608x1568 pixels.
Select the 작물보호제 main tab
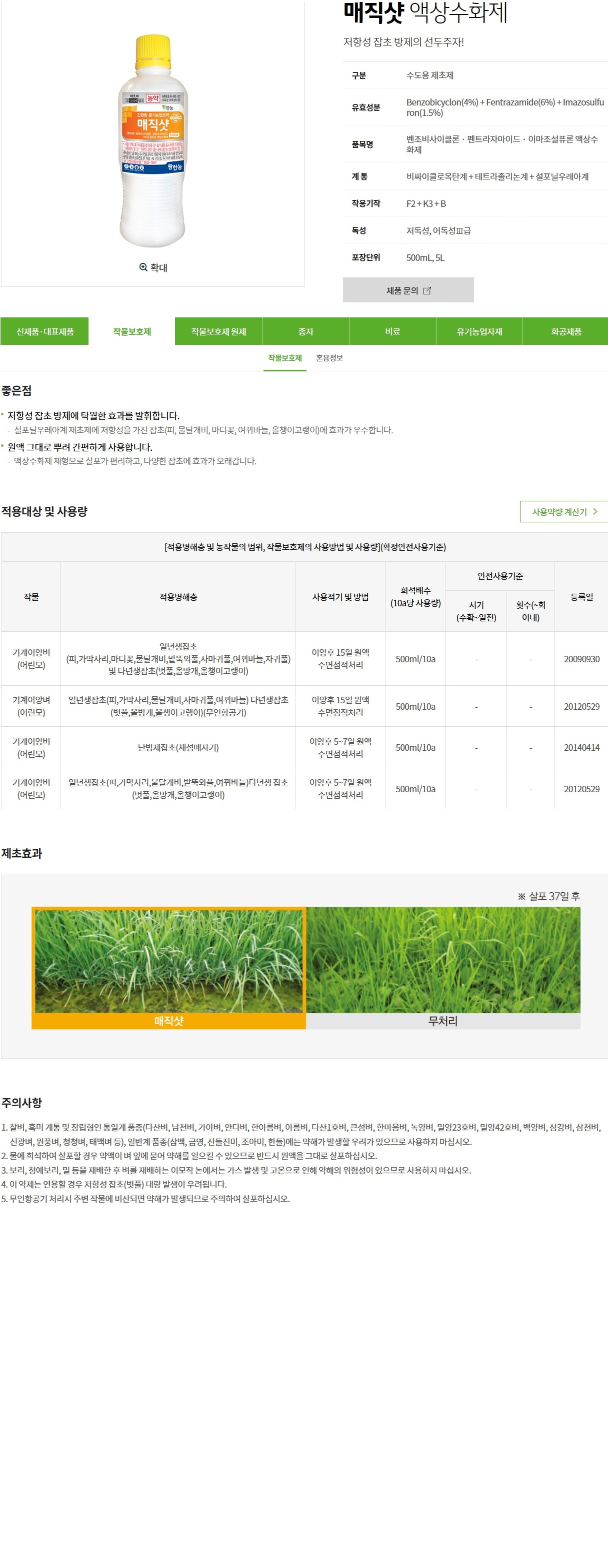(x=132, y=331)
